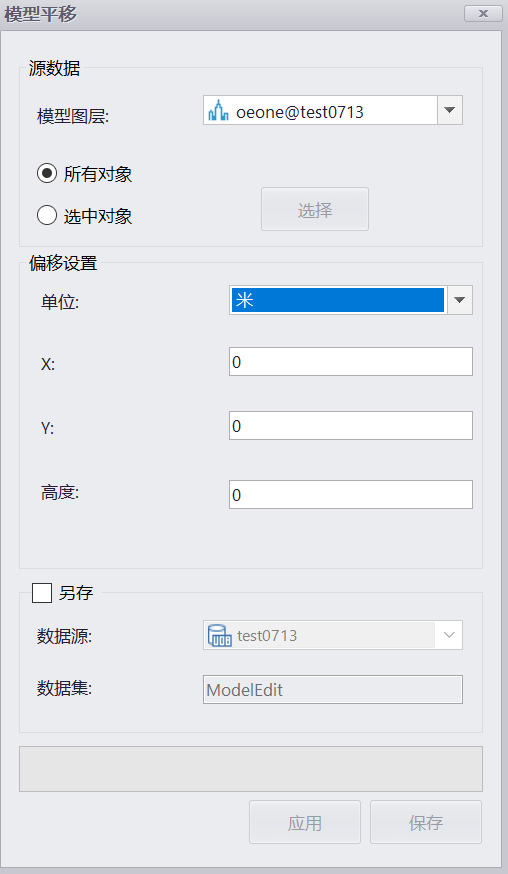The image size is (508, 874).
Task: Focus the X offset input field
Action: coord(351,362)
